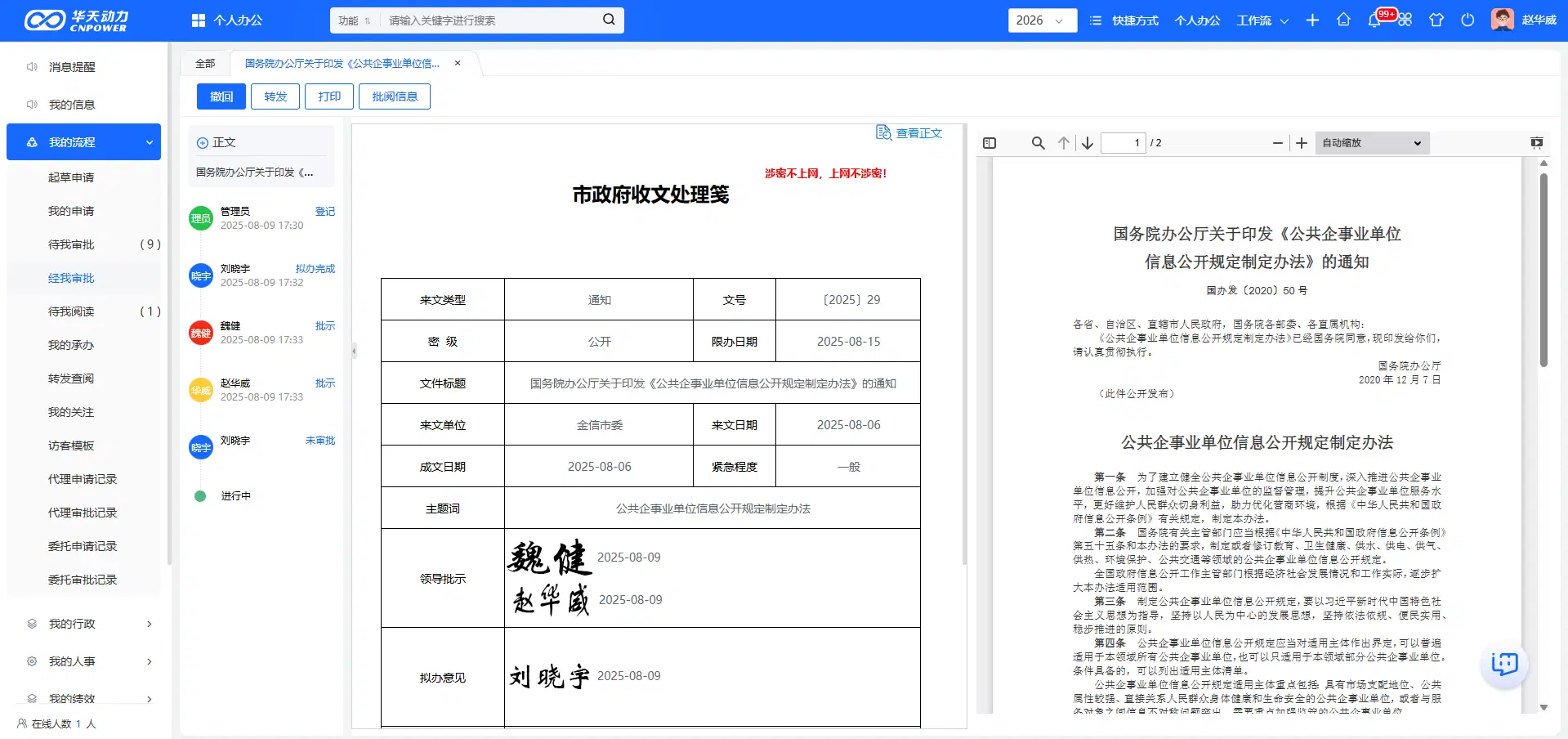Collapse flow panel via splitter handle
The width and height of the screenshot is (1568, 739).
pyautogui.click(x=354, y=351)
